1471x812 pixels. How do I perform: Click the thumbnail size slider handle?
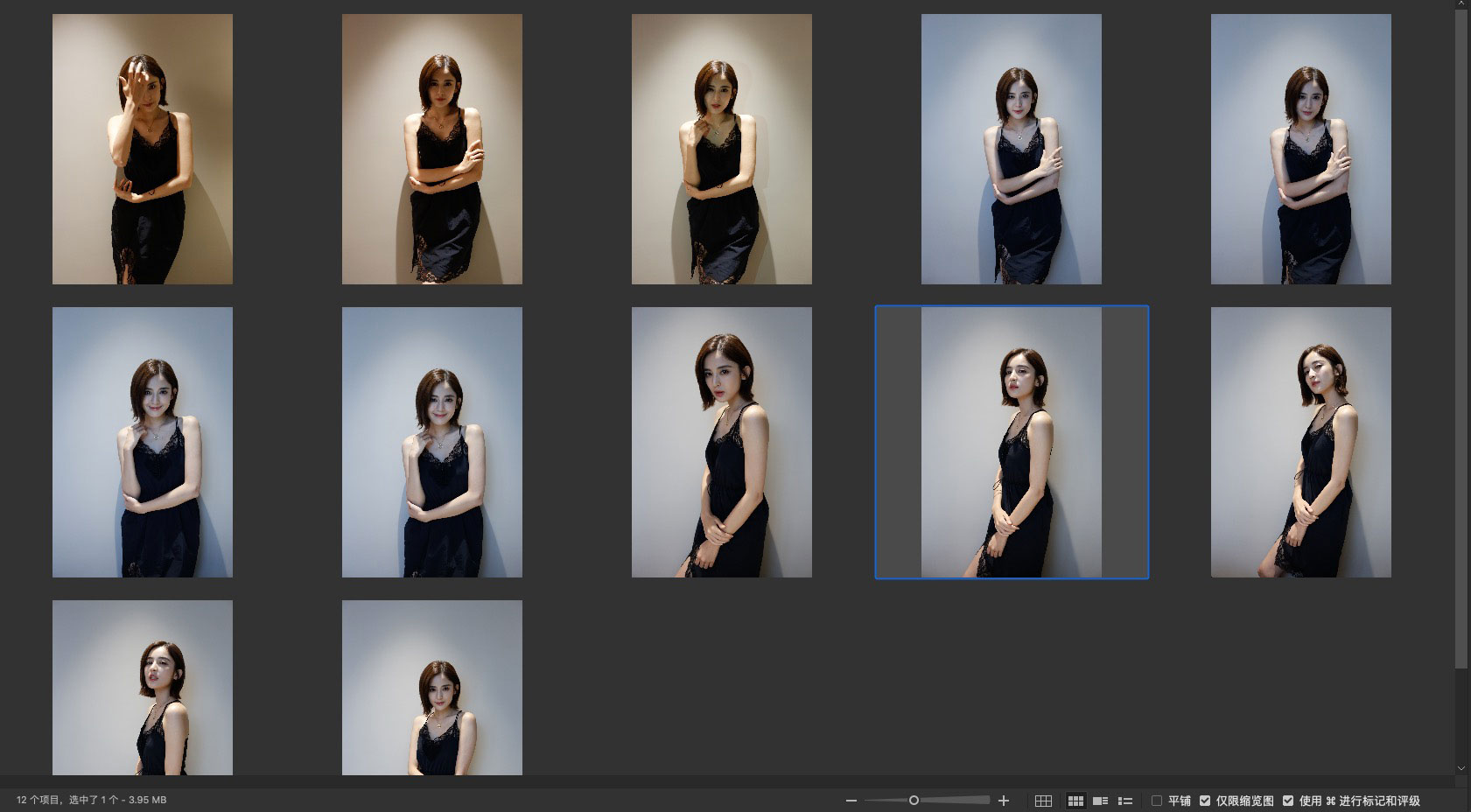914,801
